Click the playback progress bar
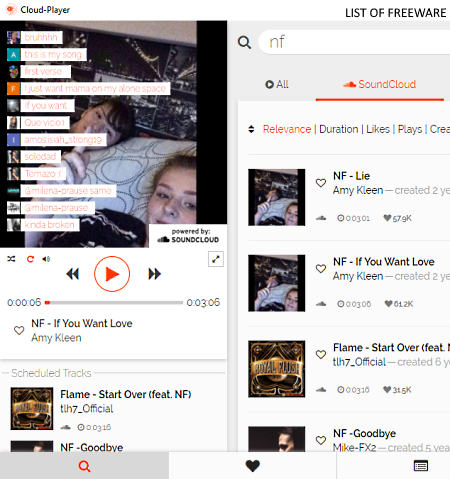The image size is (450, 479). tap(114, 303)
